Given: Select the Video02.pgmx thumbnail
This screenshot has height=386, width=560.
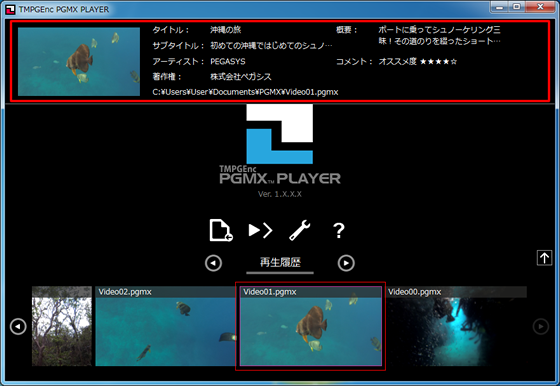Looking at the screenshot, I should [166, 326].
